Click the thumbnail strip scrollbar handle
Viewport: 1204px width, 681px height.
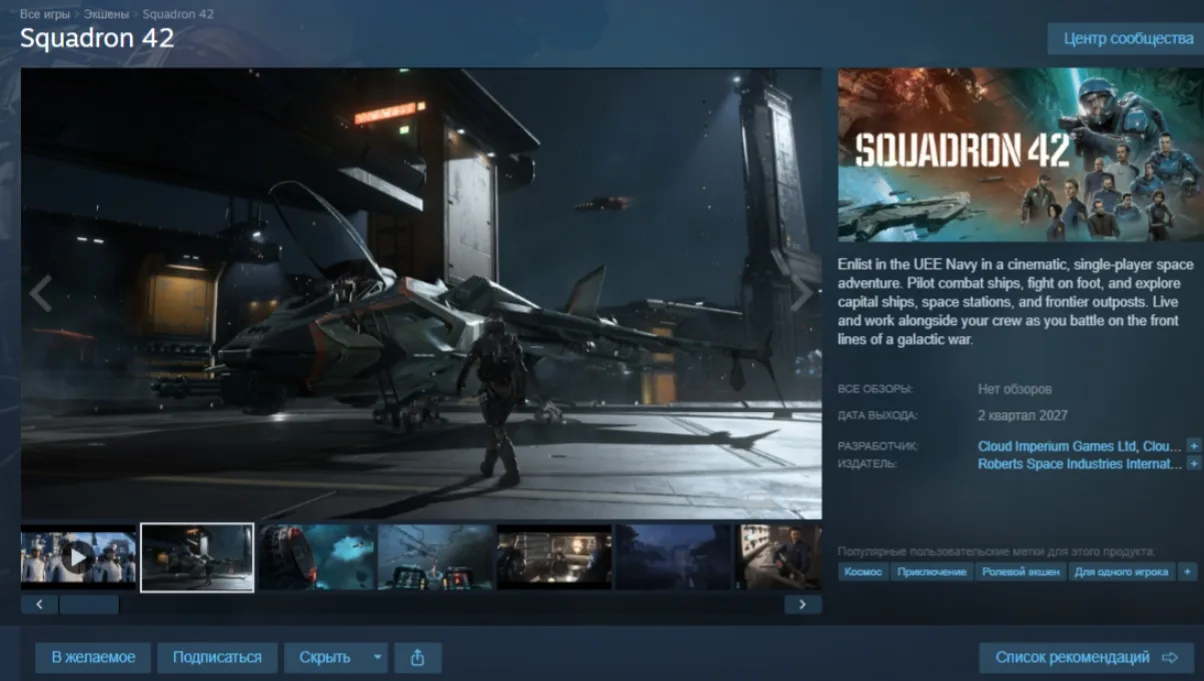click(89, 605)
